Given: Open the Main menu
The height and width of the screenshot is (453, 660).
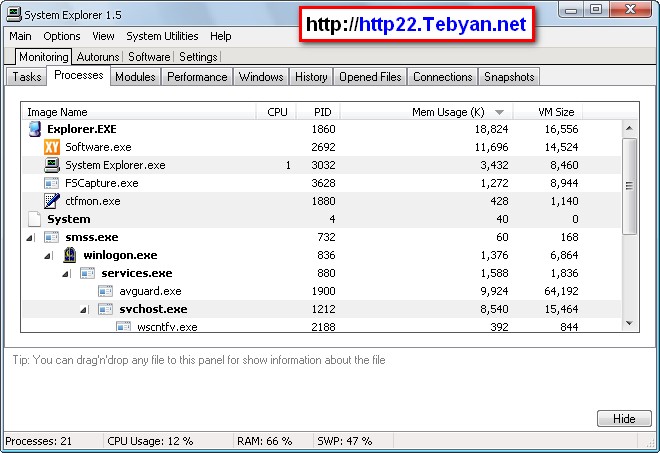Looking at the screenshot, I should (x=20, y=36).
